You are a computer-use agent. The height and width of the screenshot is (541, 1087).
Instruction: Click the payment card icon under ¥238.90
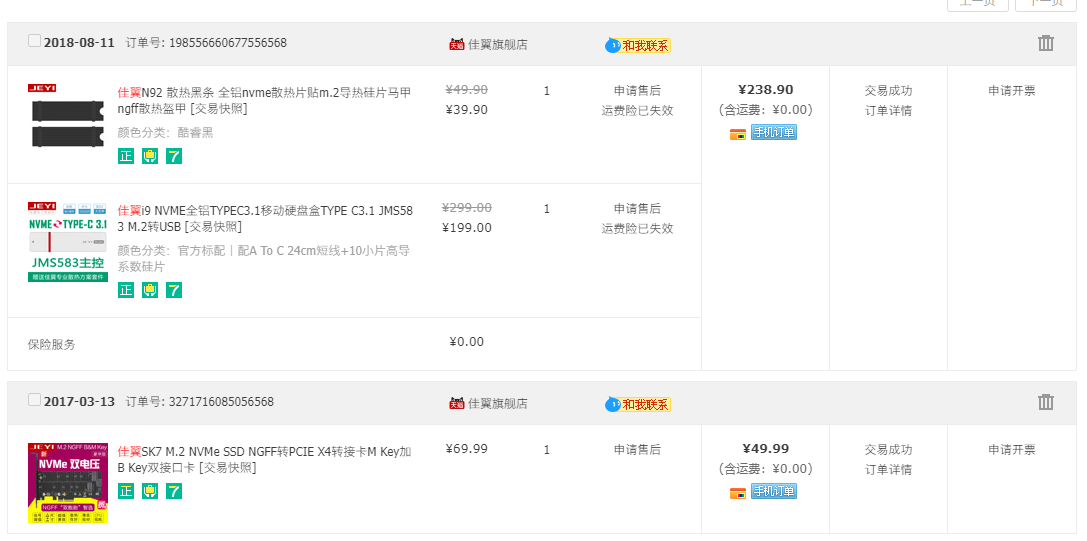(738, 134)
